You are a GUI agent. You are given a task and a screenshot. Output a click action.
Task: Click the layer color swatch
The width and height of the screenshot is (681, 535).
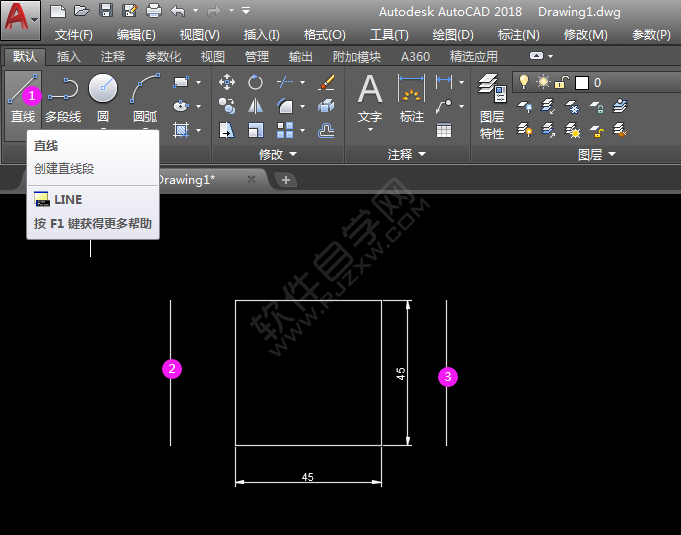coord(582,82)
